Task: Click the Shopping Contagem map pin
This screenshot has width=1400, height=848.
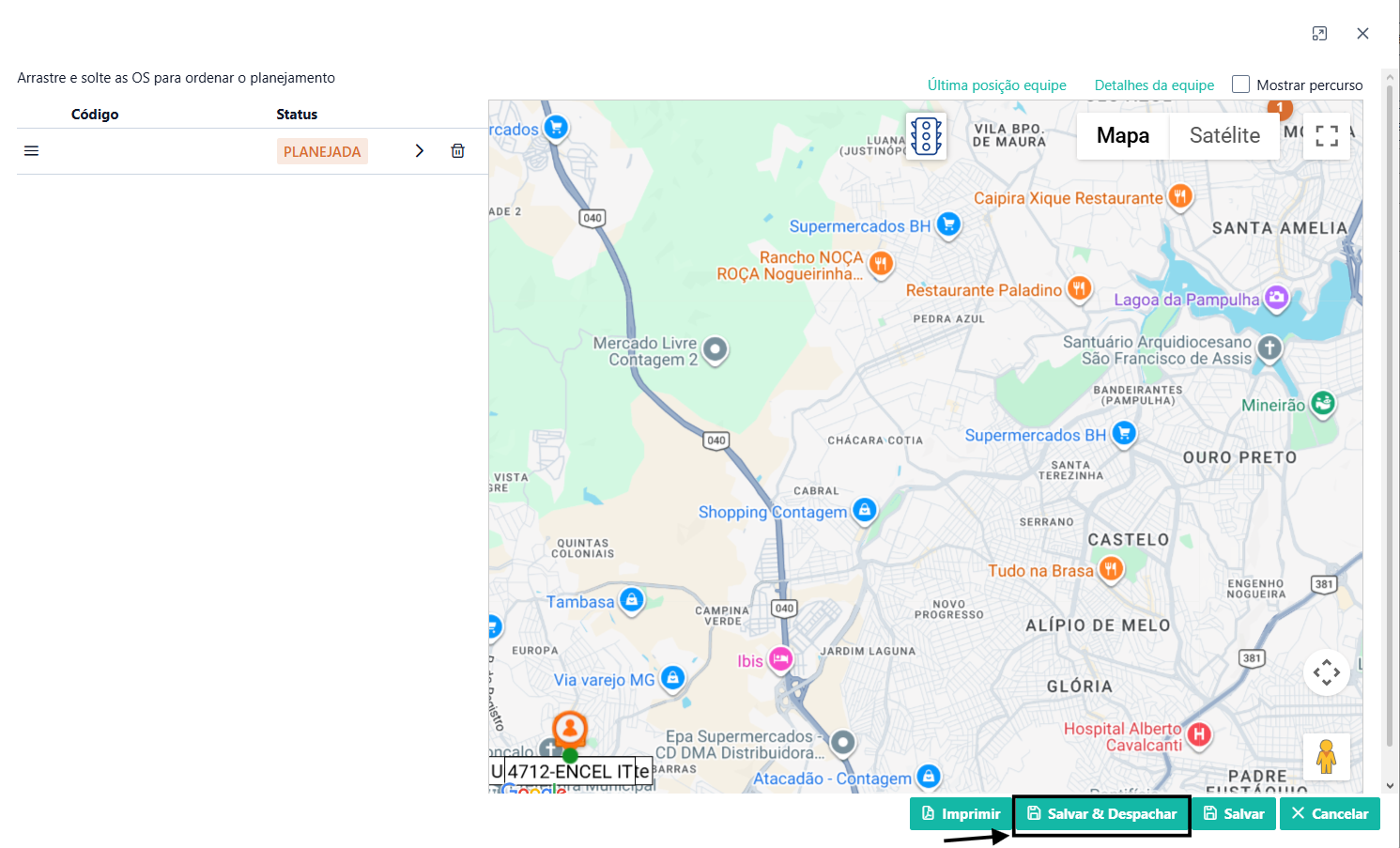Action: 864,510
